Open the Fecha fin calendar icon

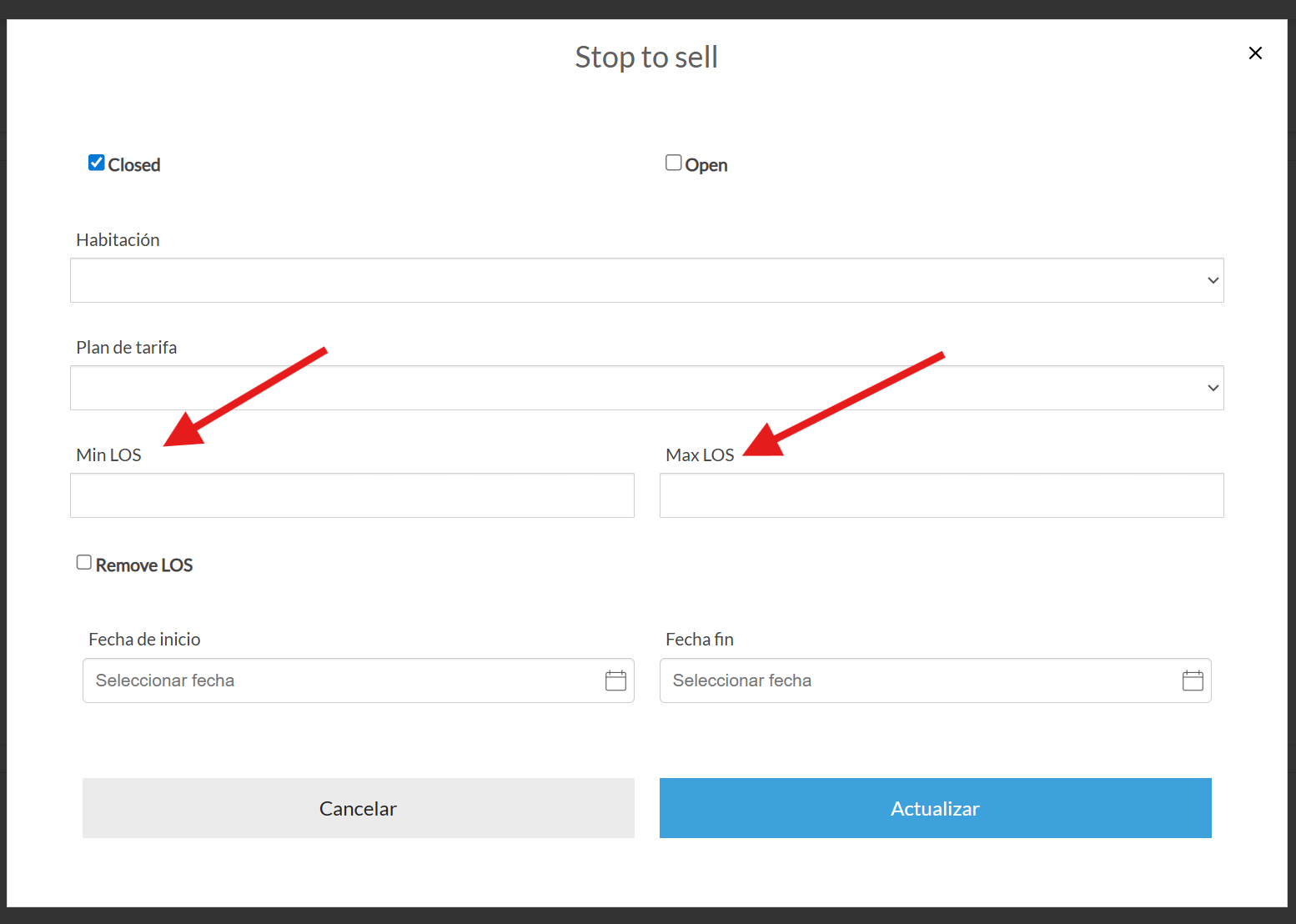click(x=1193, y=680)
